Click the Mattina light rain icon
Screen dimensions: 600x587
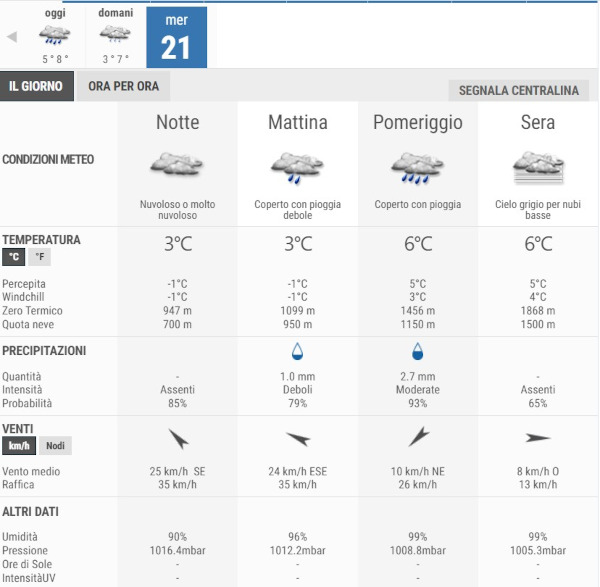297,166
